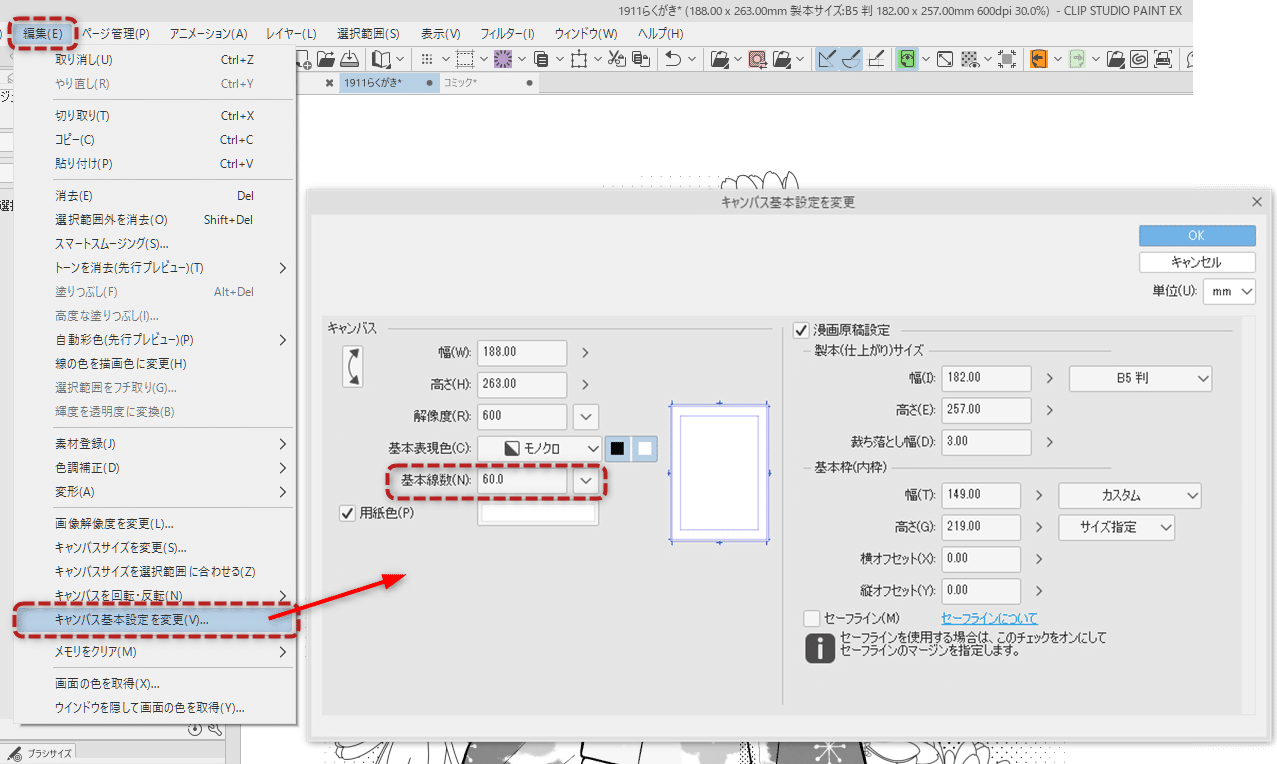Open the 基本線数(N) dropdown arrow
This screenshot has width=1277, height=764.
tap(587, 480)
